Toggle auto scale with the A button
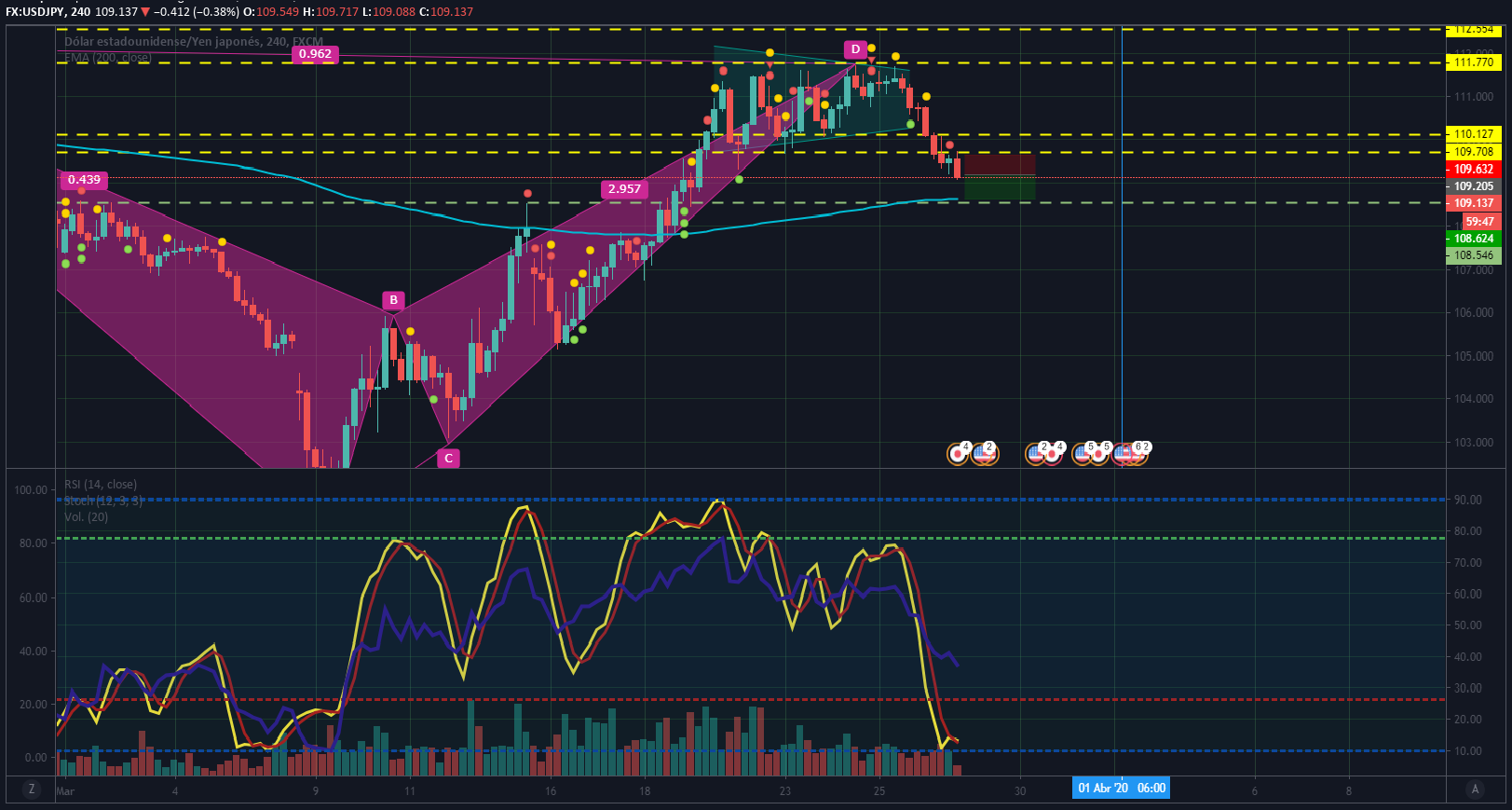 pos(1474,789)
